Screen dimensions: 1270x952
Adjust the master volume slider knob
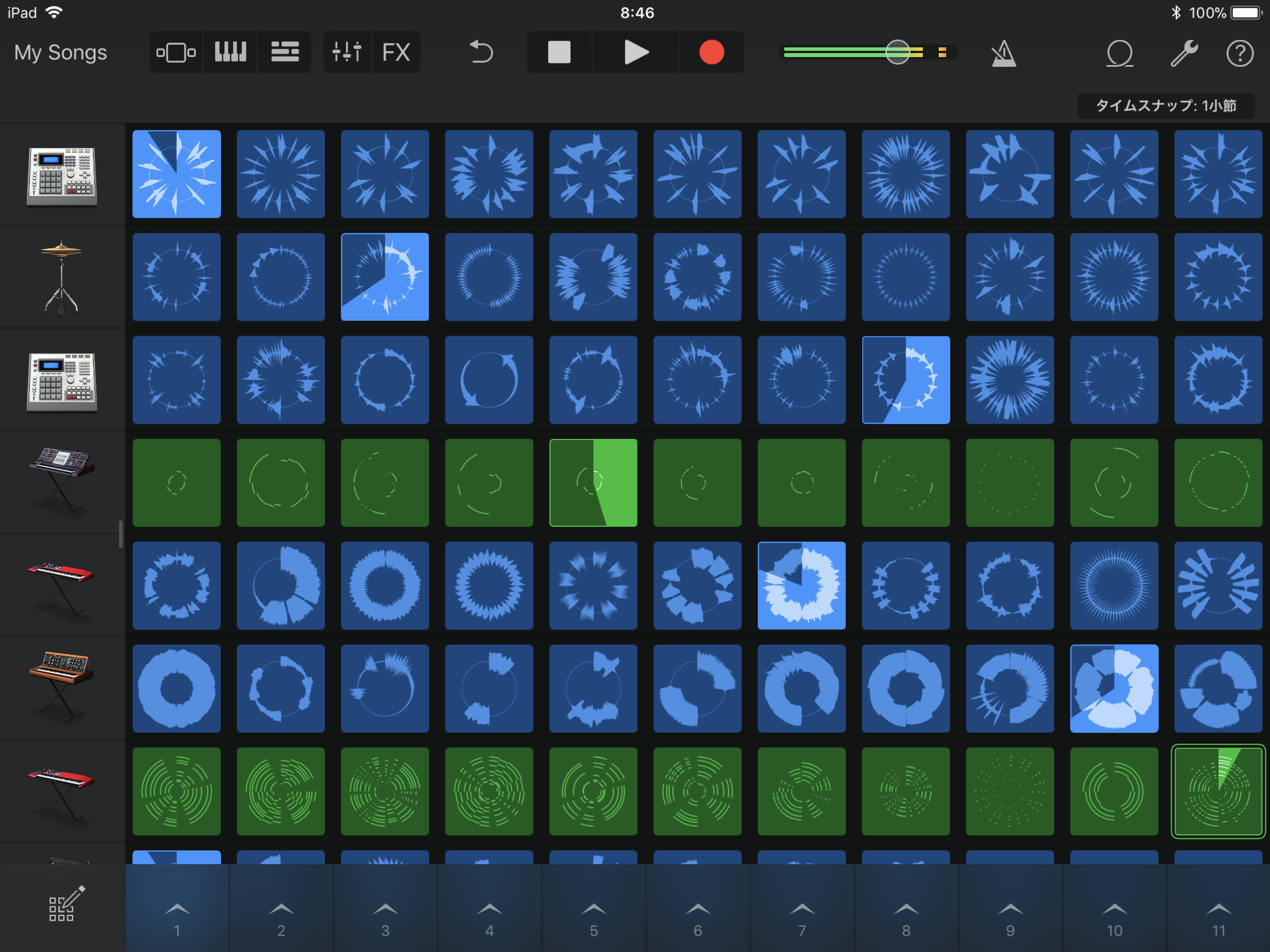(897, 52)
